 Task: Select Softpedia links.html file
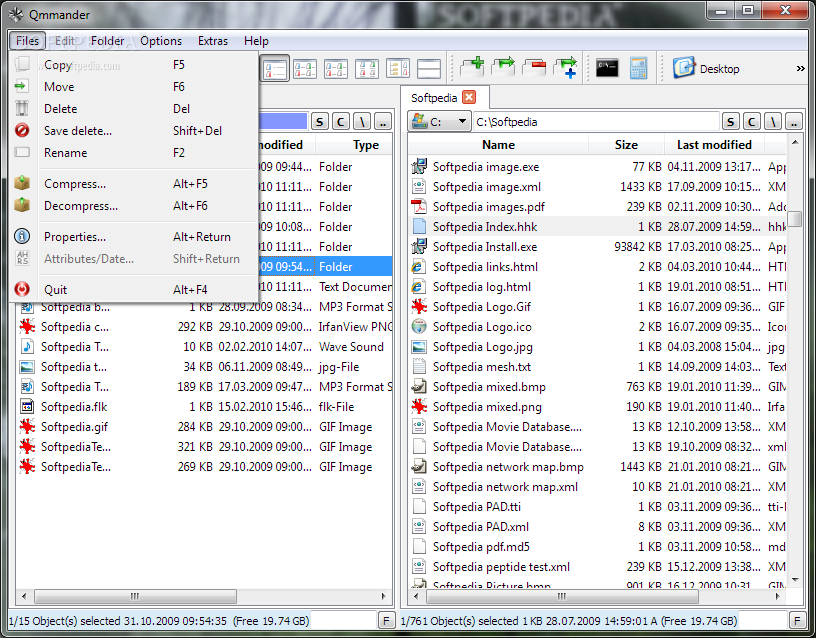[597, 266]
